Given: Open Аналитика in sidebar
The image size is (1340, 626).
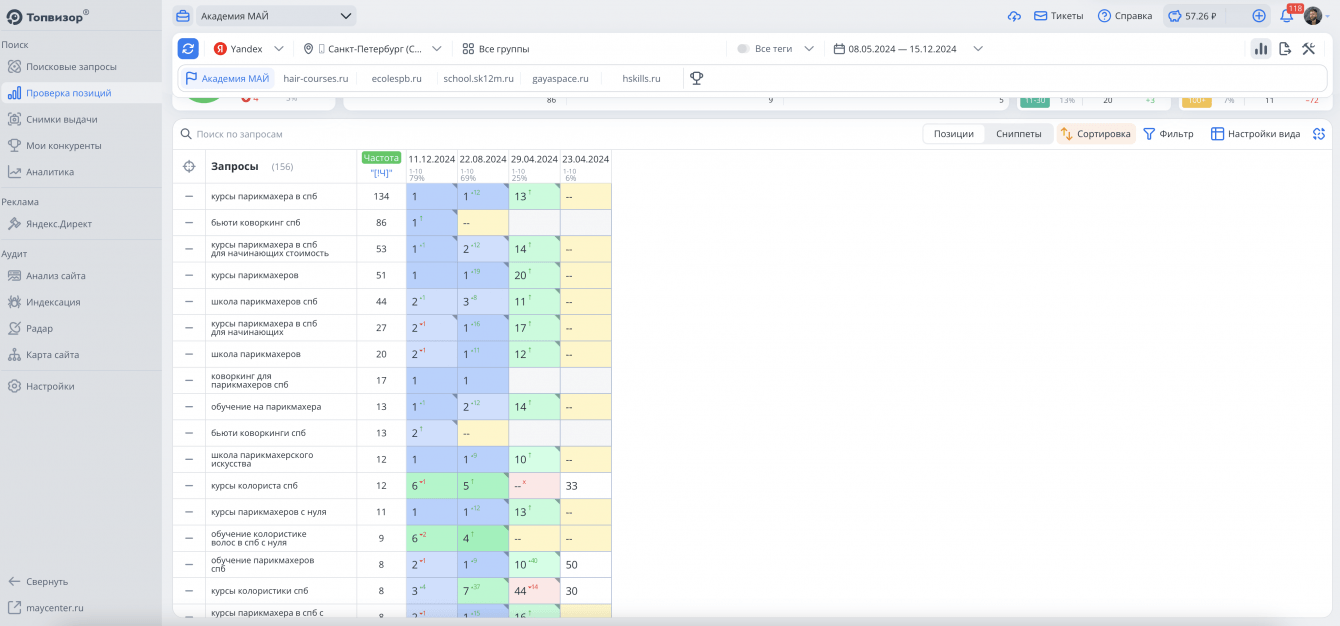Looking at the screenshot, I should tap(80, 171).
